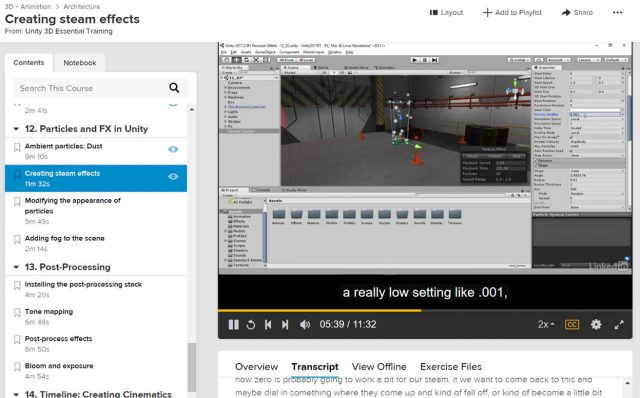Toggle closed captions CC button
This screenshot has height=398, width=640.
point(572,325)
